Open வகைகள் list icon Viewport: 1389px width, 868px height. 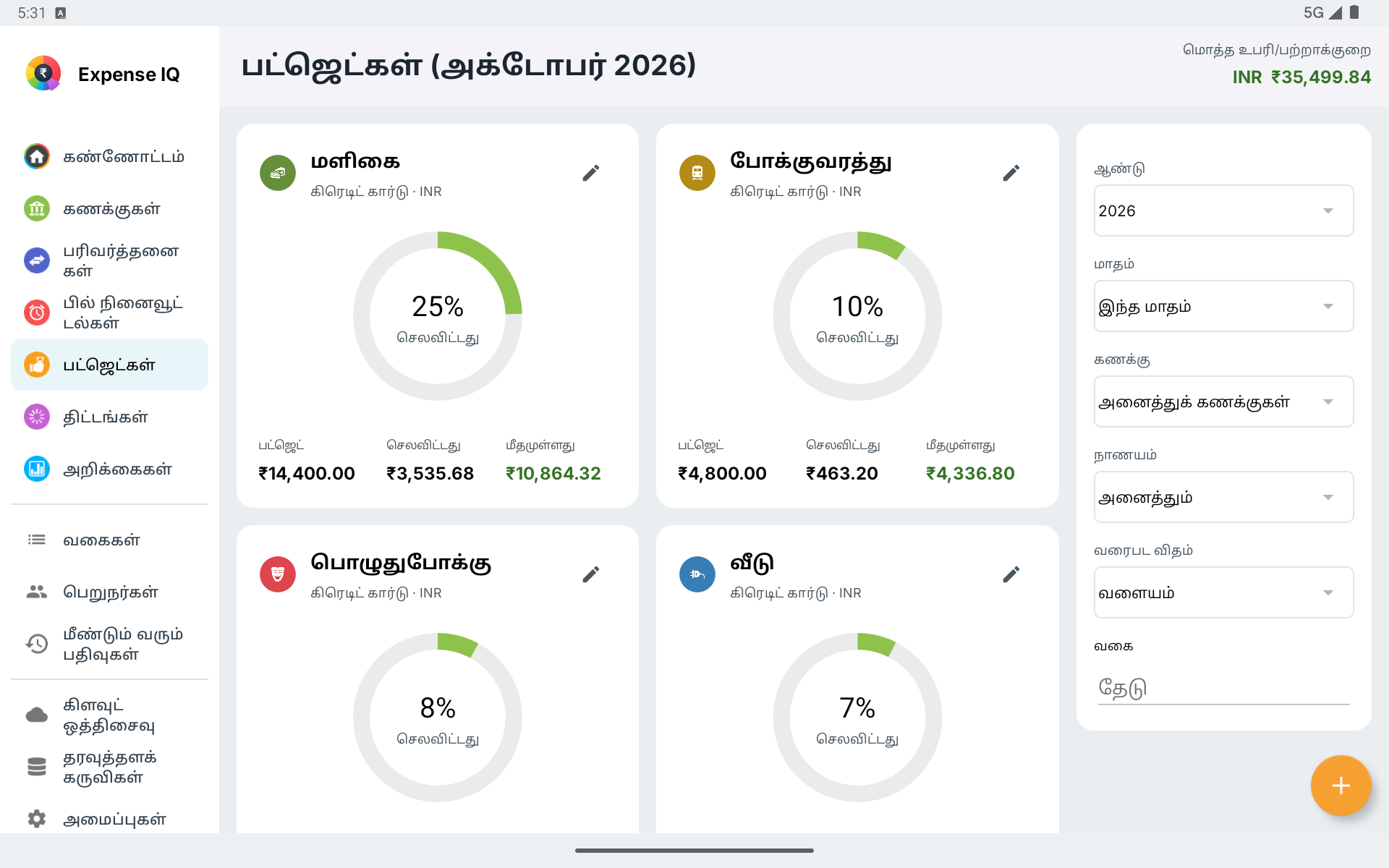click(37, 540)
